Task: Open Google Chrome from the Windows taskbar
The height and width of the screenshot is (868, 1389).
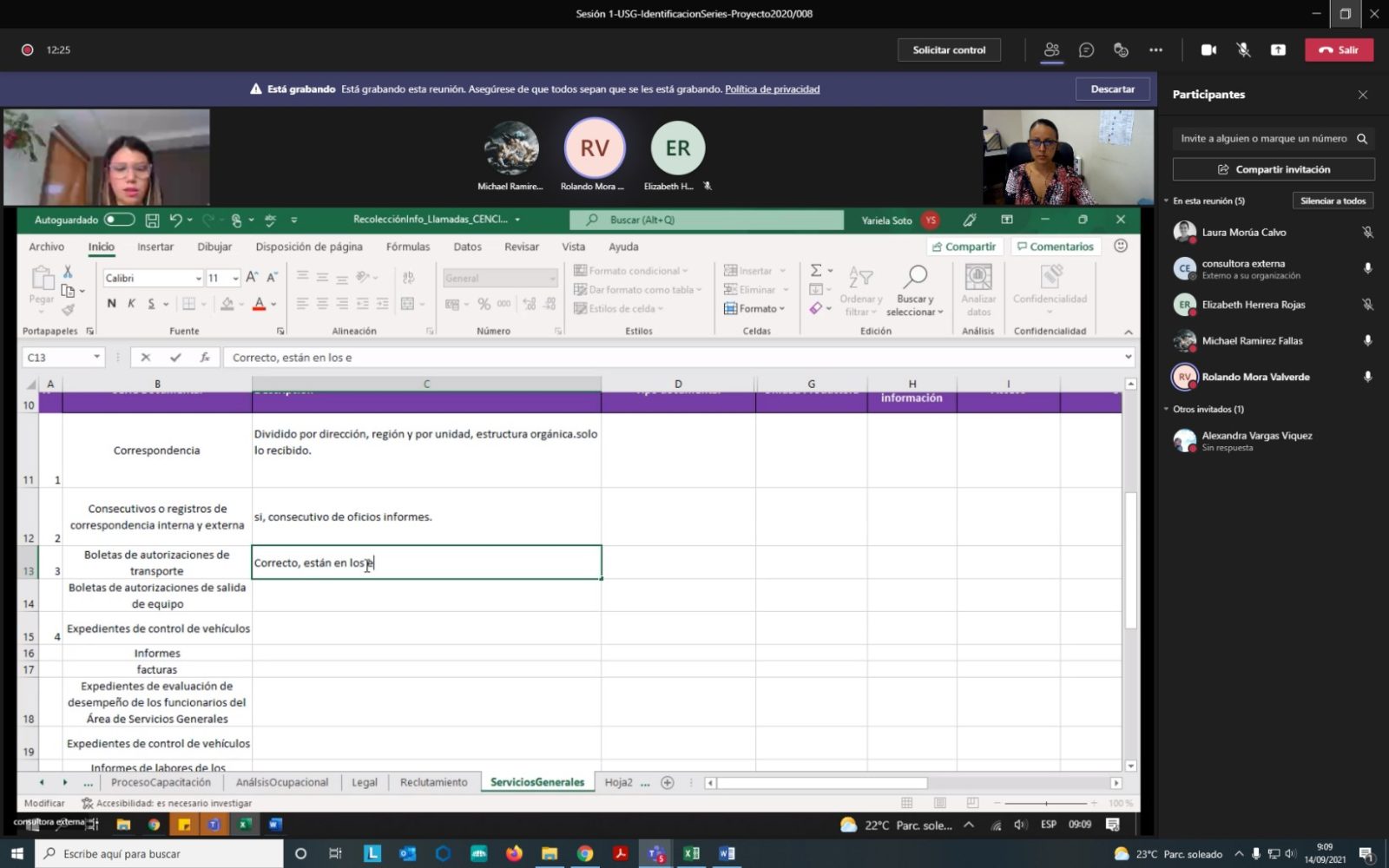Action: click(x=585, y=853)
